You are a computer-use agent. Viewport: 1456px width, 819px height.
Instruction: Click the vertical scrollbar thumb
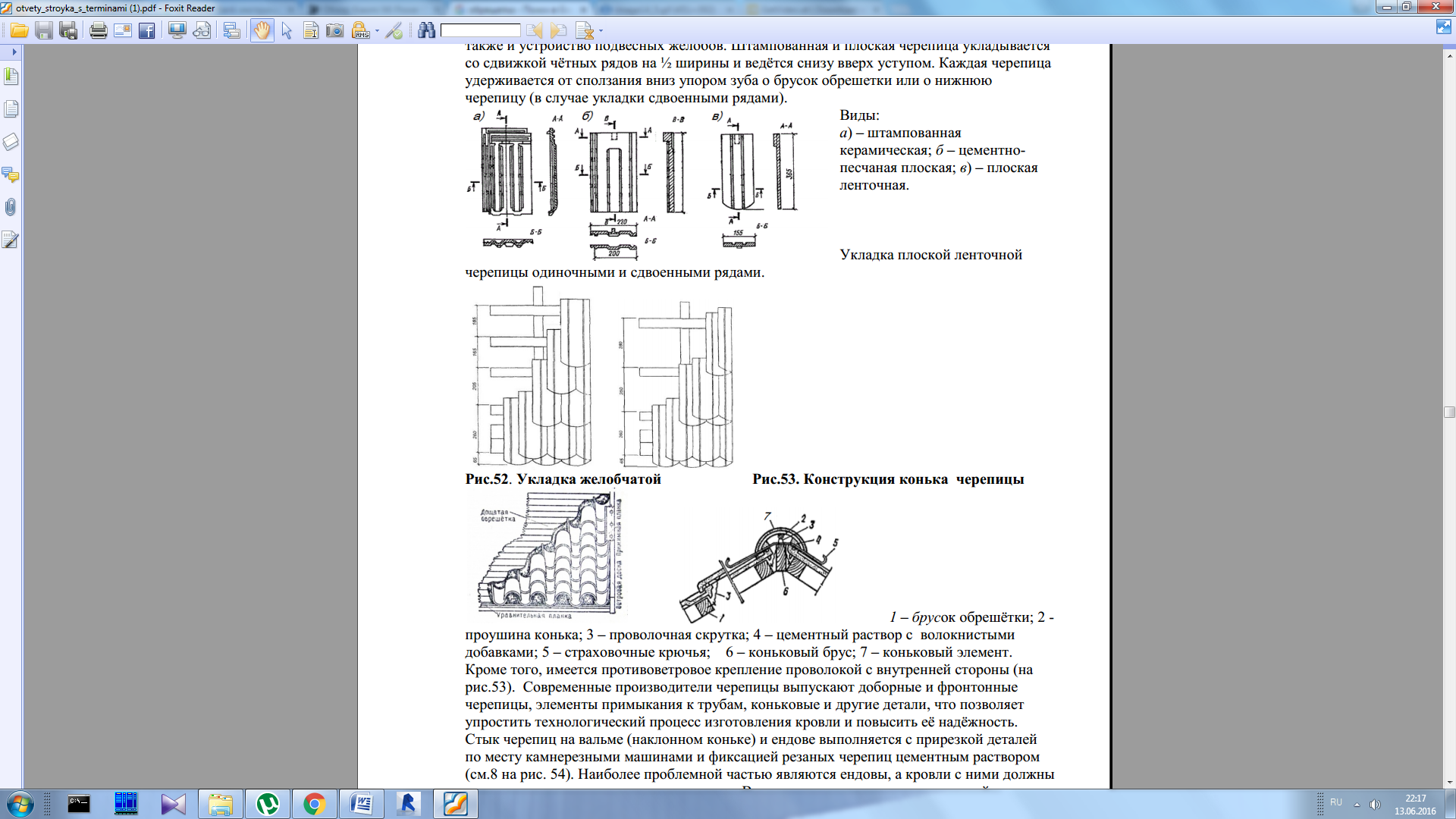pos(1449,413)
